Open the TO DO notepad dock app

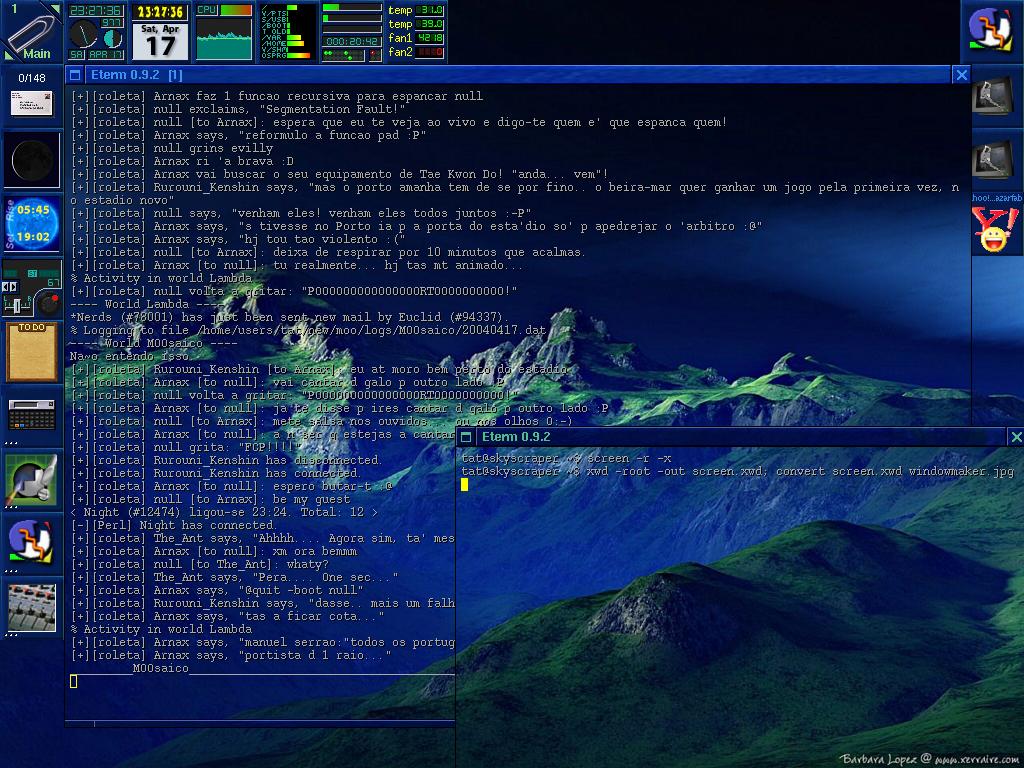[32, 352]
